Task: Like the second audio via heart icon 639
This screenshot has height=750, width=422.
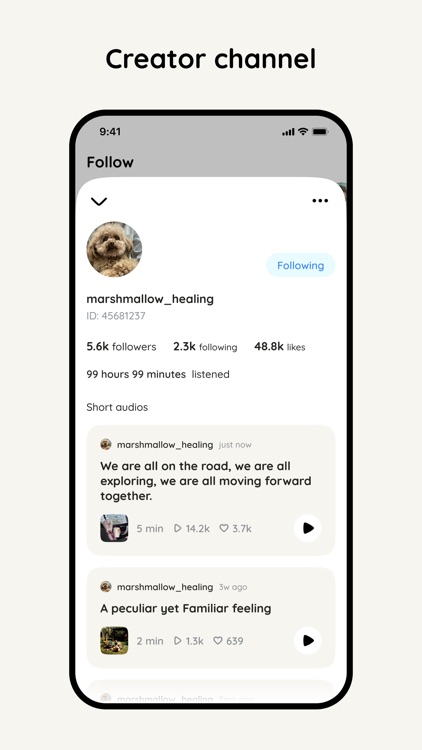Action: 218,640
